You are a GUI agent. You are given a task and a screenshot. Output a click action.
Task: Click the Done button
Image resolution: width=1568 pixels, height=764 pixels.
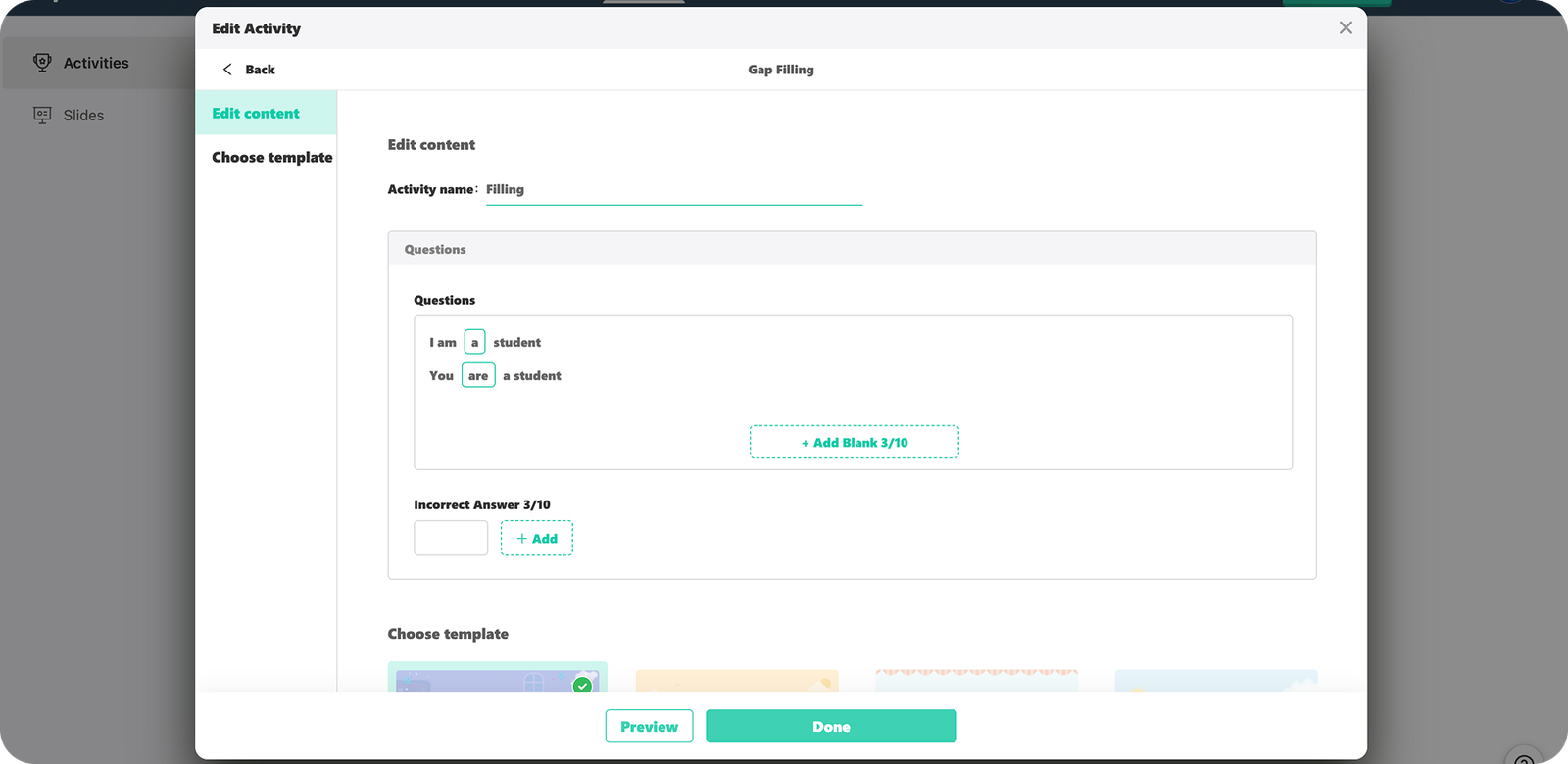click(x=831, y=727)
